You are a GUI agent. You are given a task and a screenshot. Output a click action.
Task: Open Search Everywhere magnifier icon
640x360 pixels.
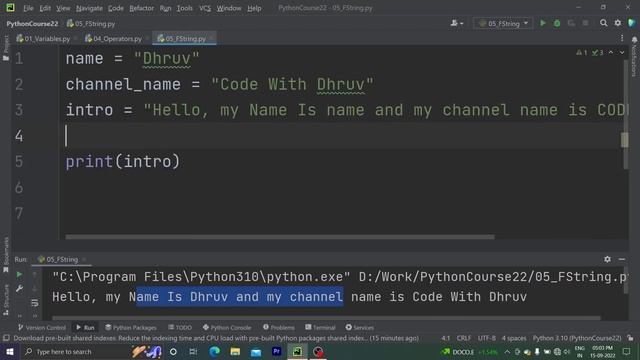click(x=603, y=23)
